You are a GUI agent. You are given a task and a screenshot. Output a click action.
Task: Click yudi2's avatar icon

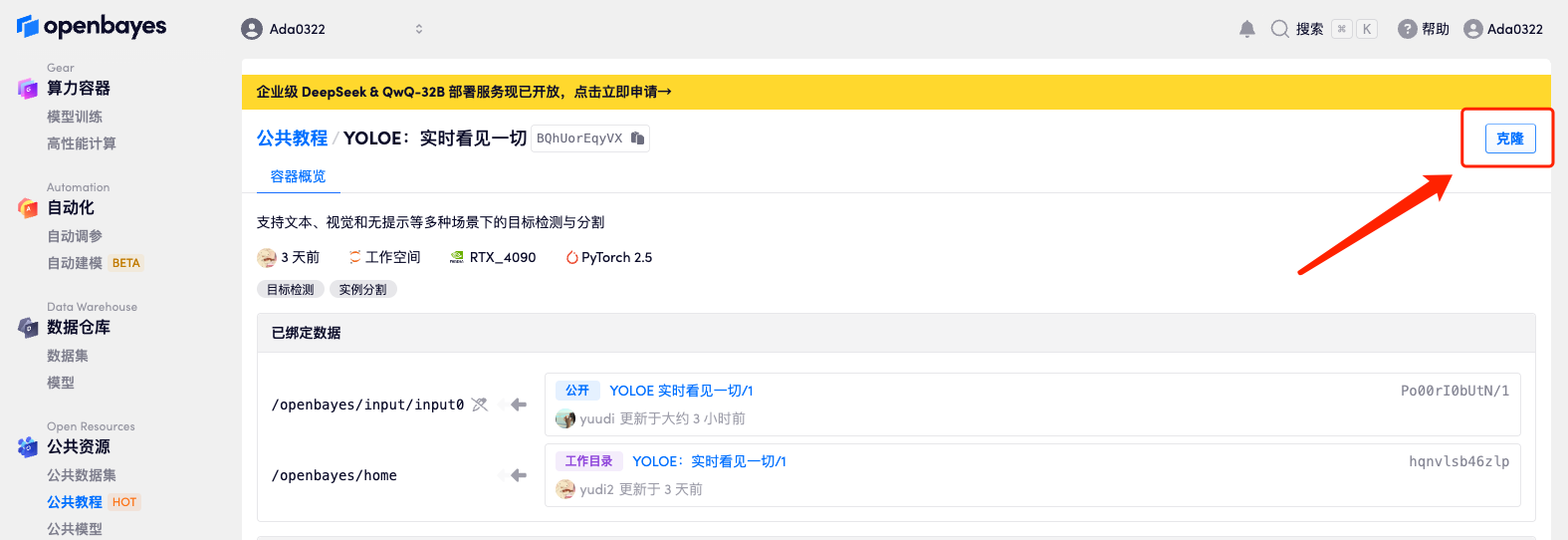[x=565, y=489]
